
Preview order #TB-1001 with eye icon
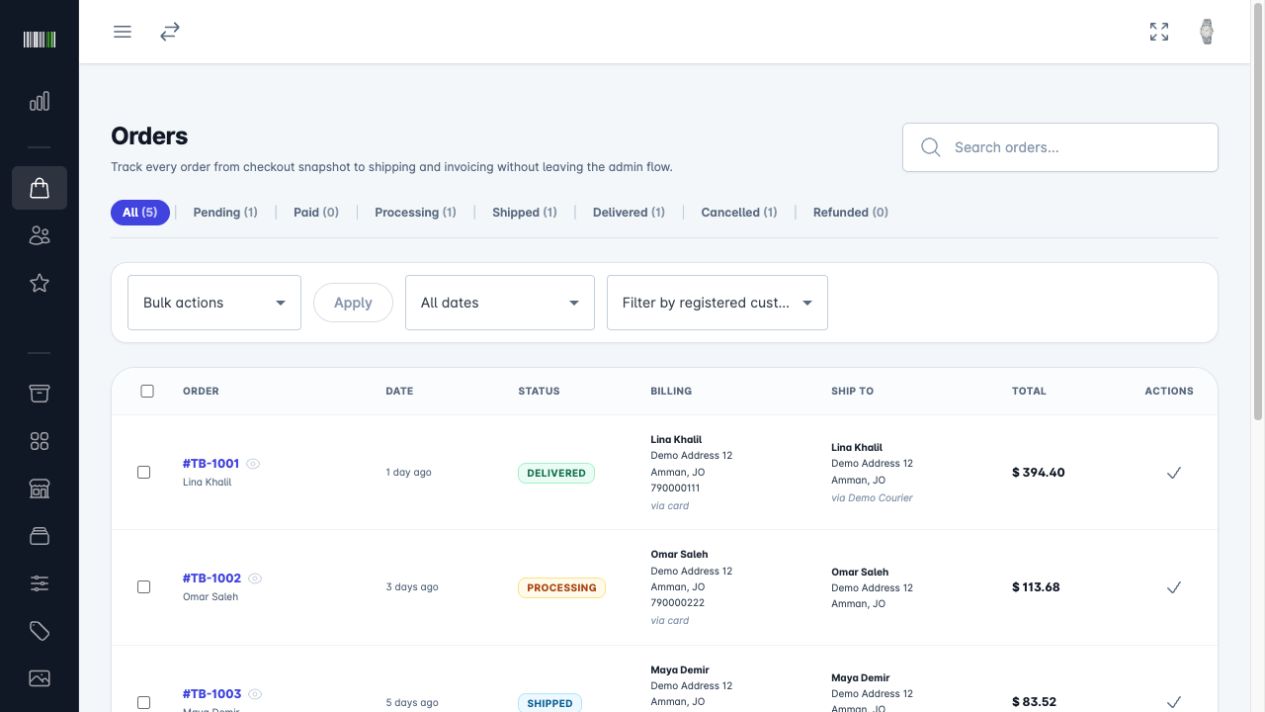point(253,464)
